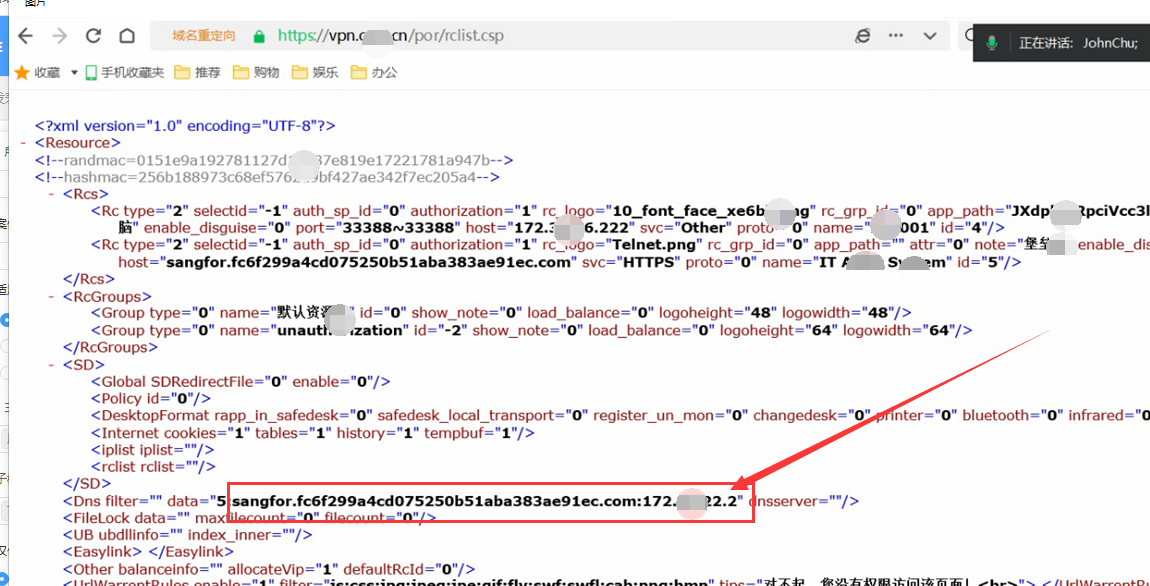
Task: Click the browser back arrow
Action: [x=26, y=36]
